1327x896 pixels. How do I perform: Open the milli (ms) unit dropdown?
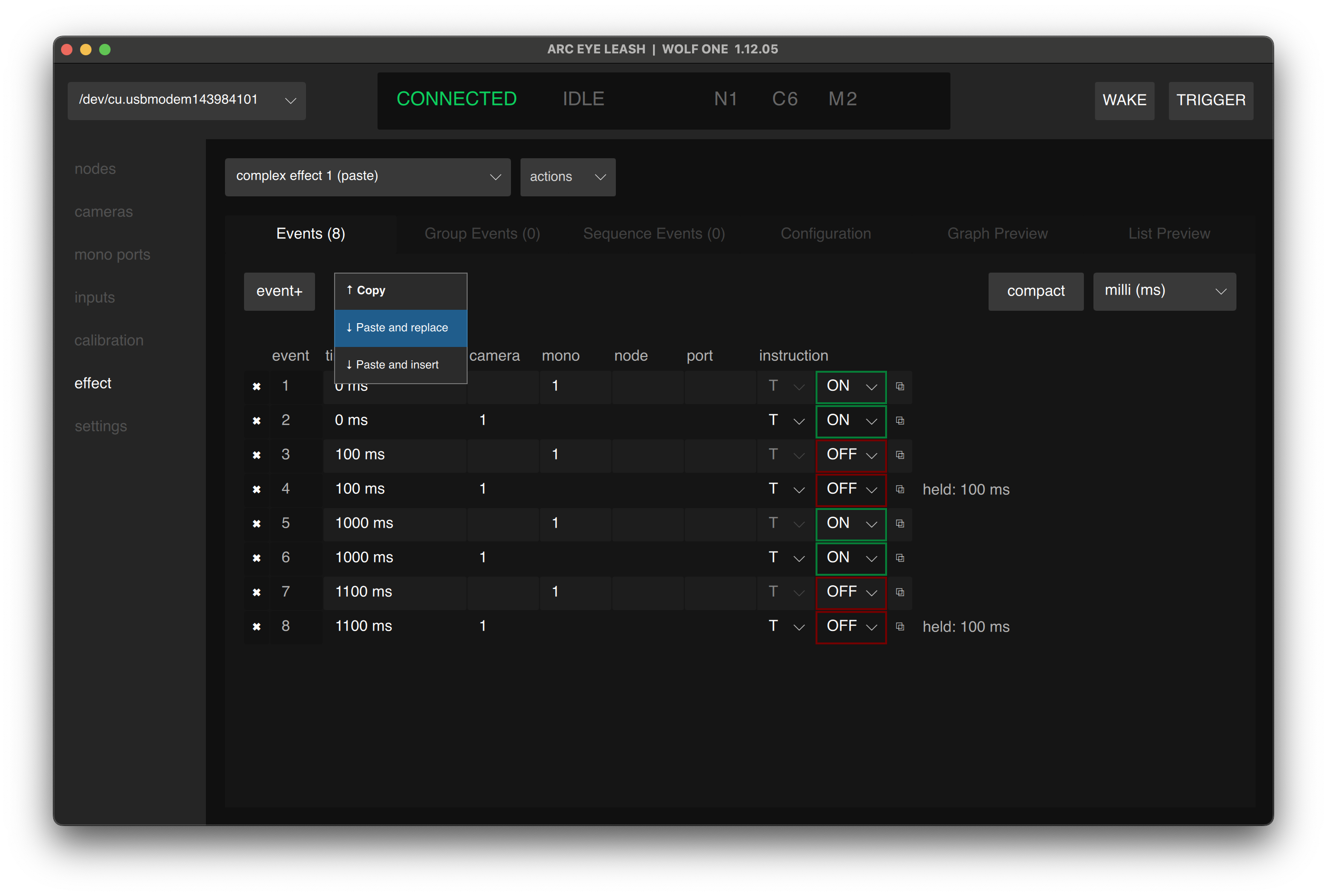[x=1164, y=291]
